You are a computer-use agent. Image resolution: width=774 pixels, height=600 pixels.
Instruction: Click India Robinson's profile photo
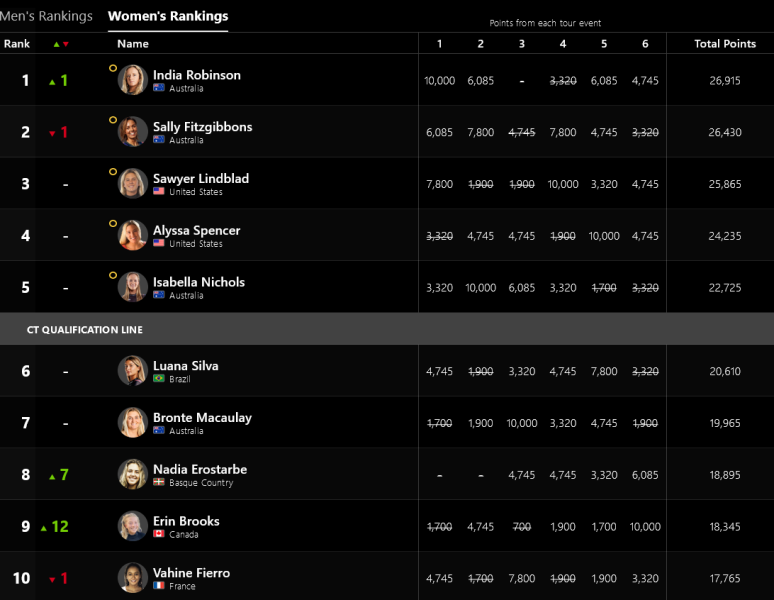(x=133, y=80)
